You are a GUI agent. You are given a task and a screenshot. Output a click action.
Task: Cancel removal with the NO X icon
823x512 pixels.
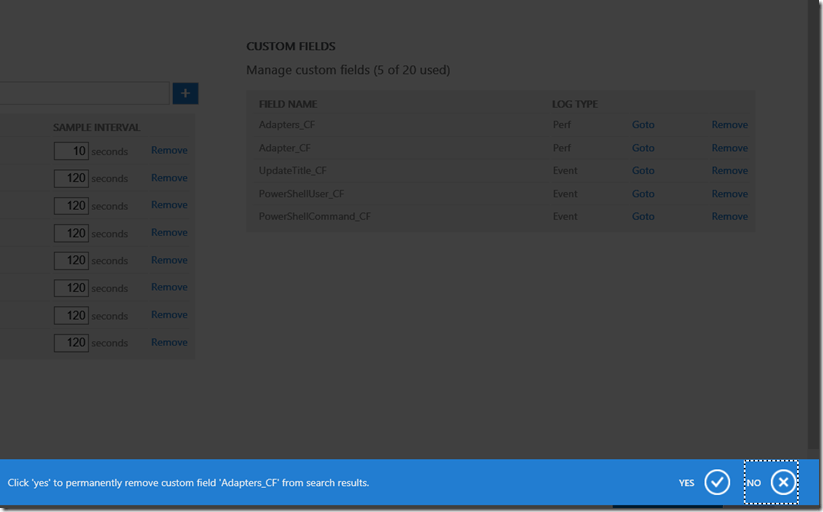(783, 483)
